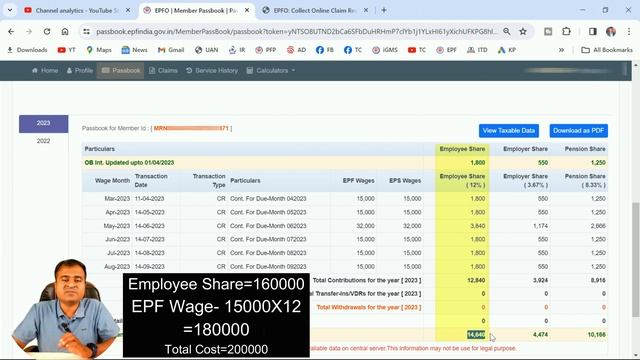Select Passbook in EPFO navbar
The width and height of the screenshot is (640, 360).
[x=120, y=71]
